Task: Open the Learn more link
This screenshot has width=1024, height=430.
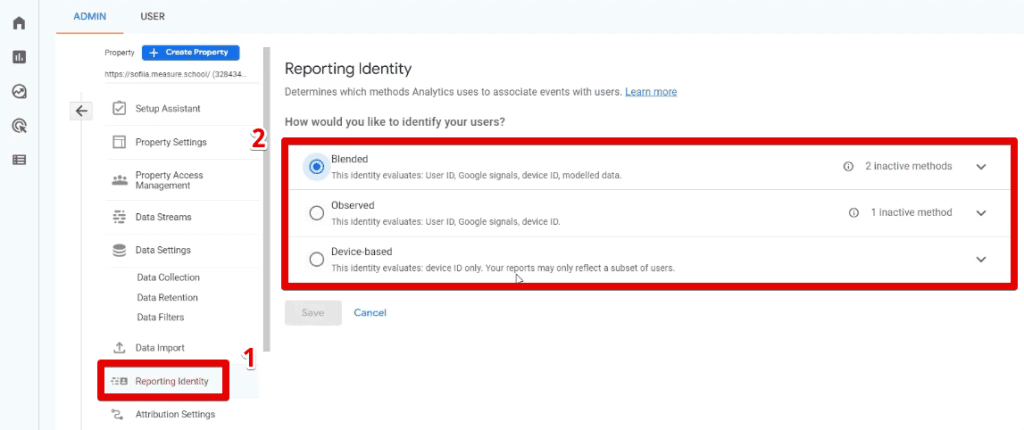Action: 650,92
